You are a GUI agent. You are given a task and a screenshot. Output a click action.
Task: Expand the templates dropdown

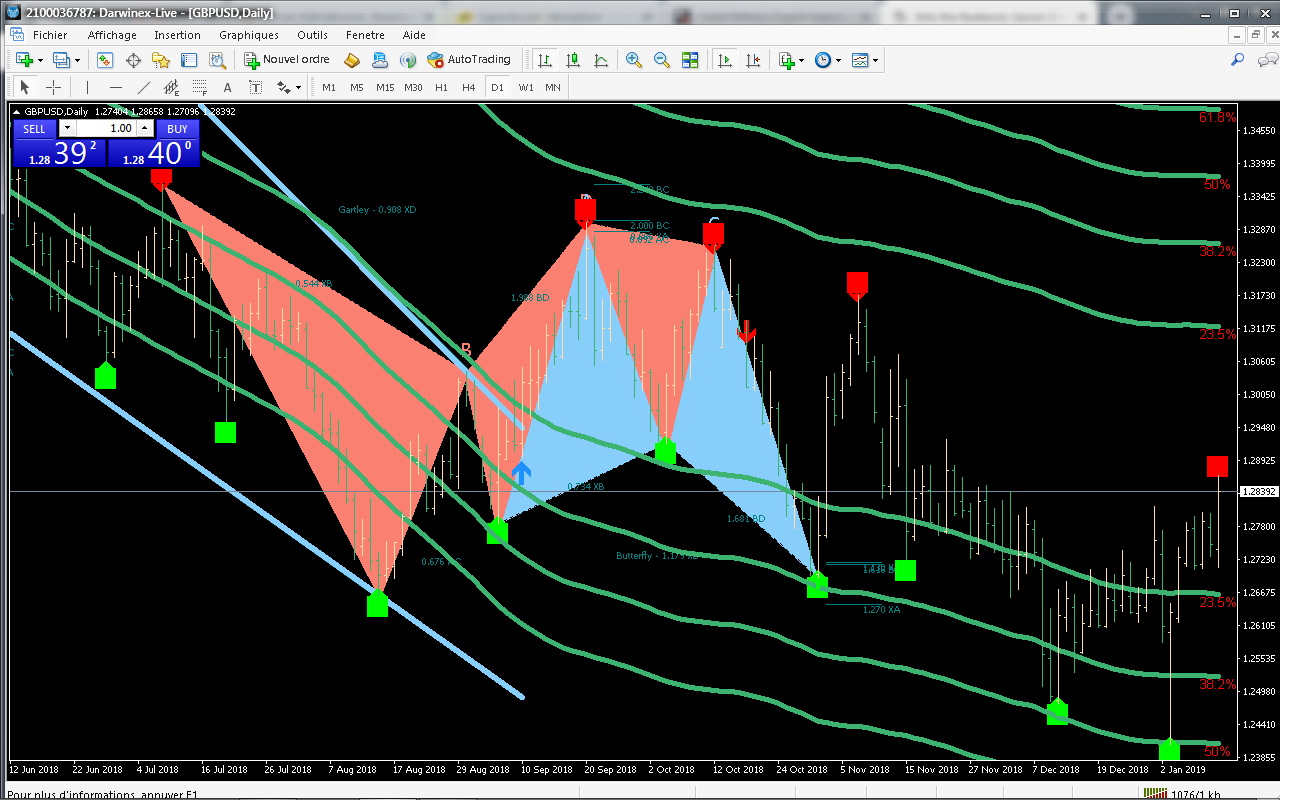876,60
